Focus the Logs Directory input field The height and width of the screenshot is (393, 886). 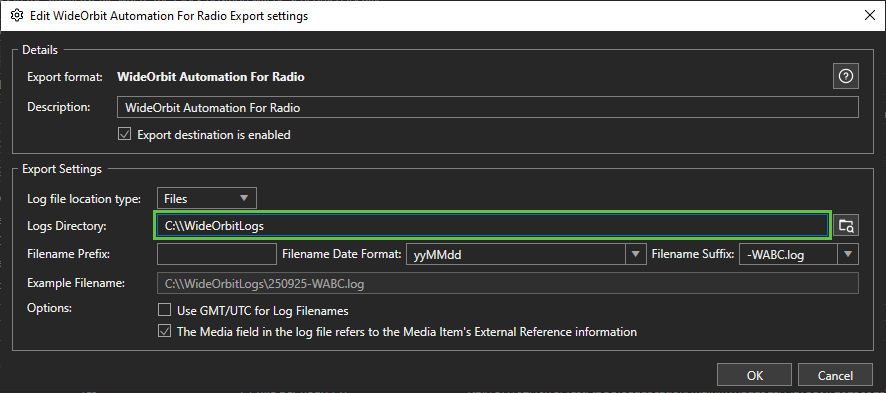(492, 225)
